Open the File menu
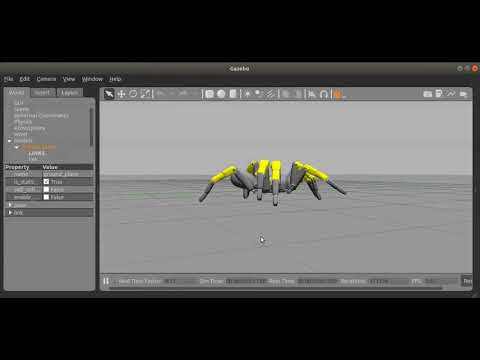 pyautogui.click(x=8, y=79)
